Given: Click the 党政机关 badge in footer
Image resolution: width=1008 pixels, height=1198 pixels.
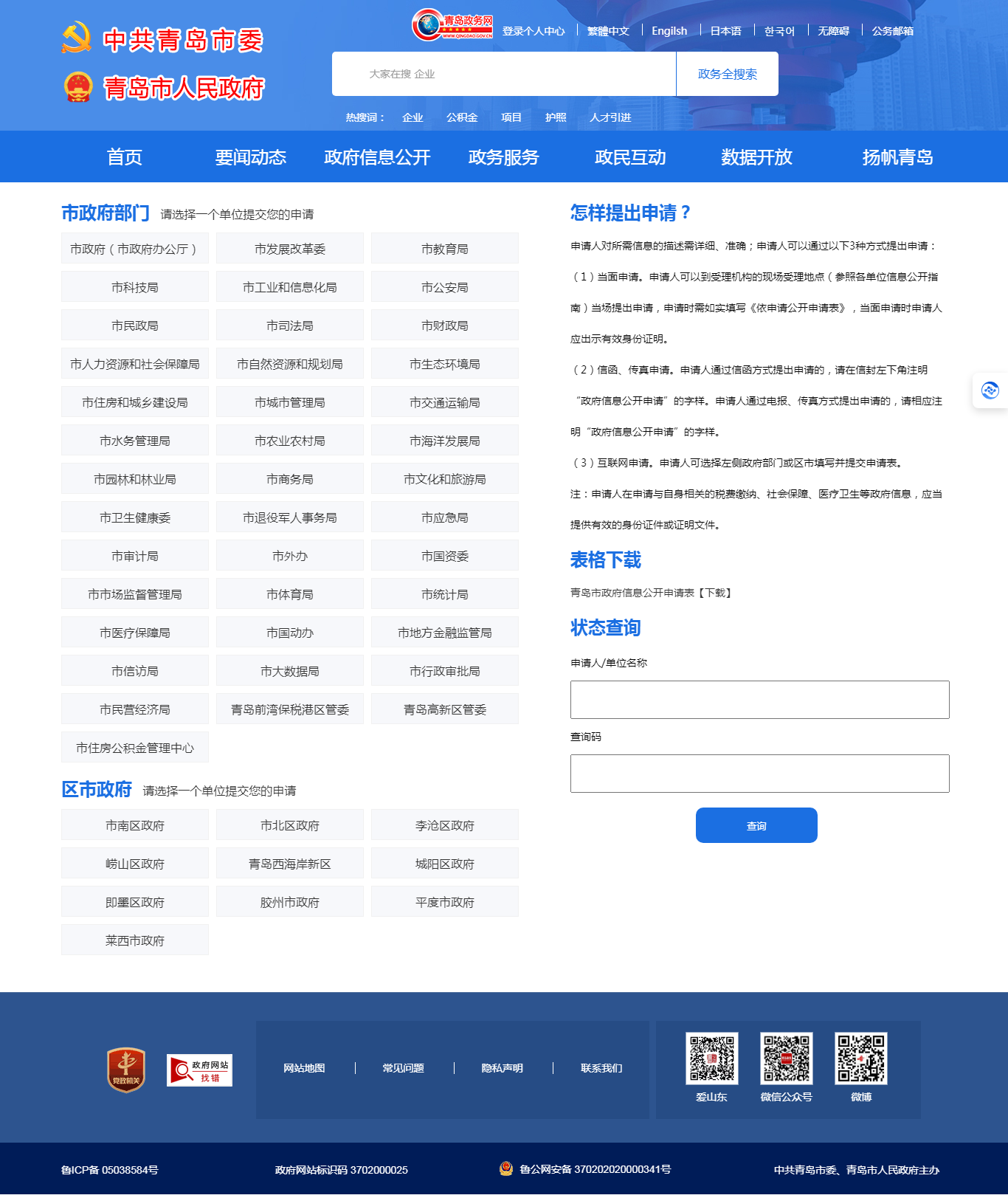Looking at the screenshot, I should click(126, 1070).
